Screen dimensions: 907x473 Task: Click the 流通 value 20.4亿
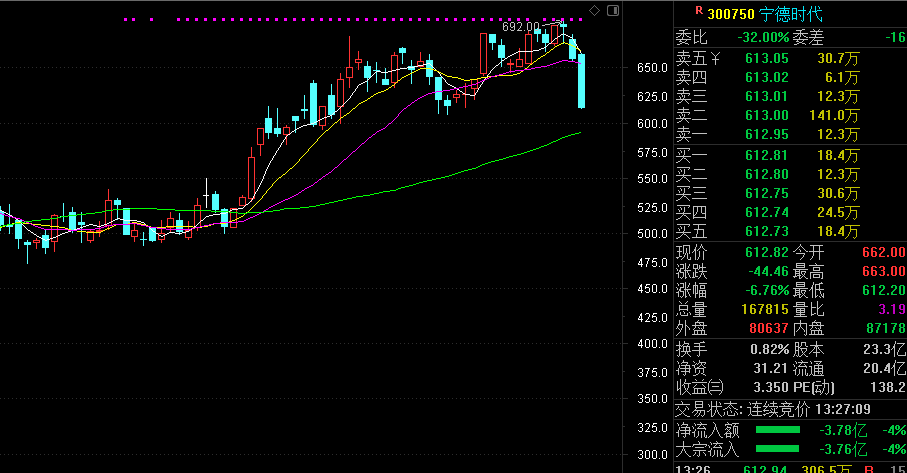[x=884, y=368]
